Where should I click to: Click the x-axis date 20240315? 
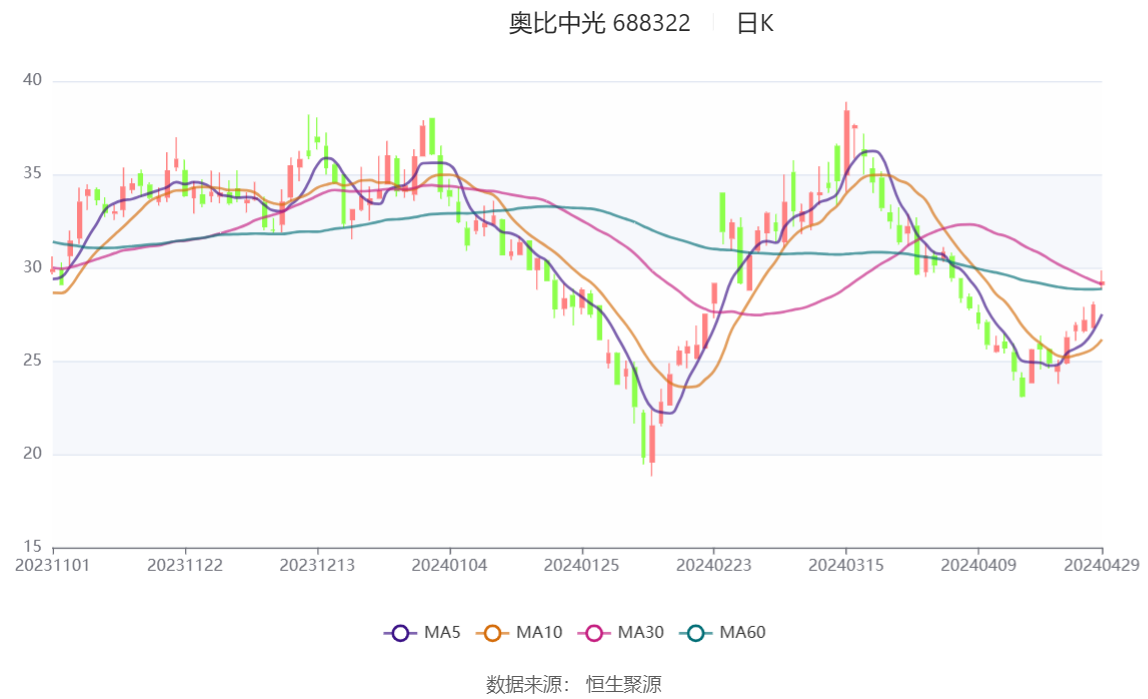[846, 565]
